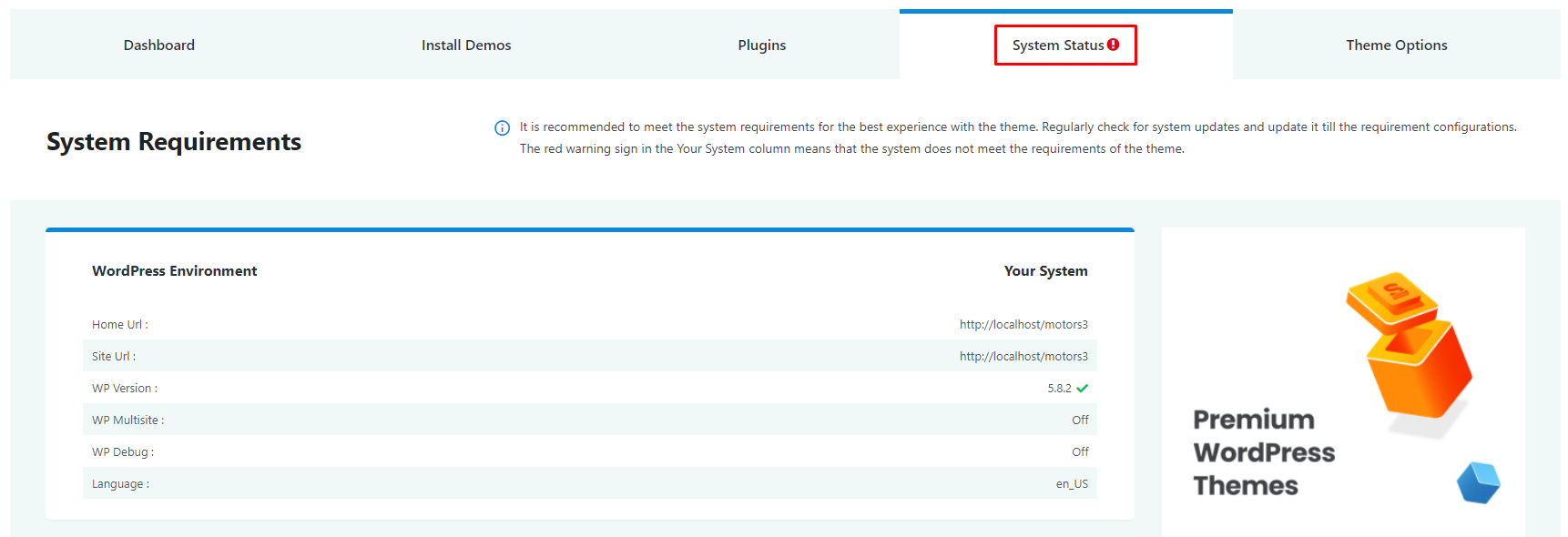Click the System Requirements heading

[174, 141]
